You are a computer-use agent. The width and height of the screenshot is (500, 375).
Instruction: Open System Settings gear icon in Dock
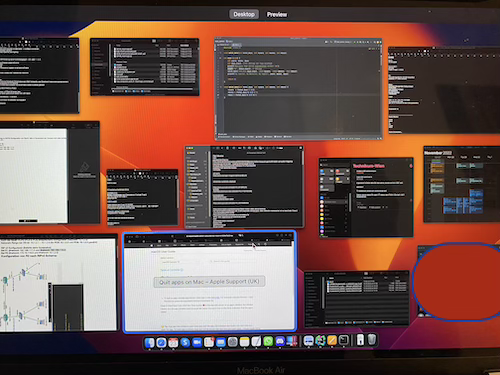(x=233, y=342)
